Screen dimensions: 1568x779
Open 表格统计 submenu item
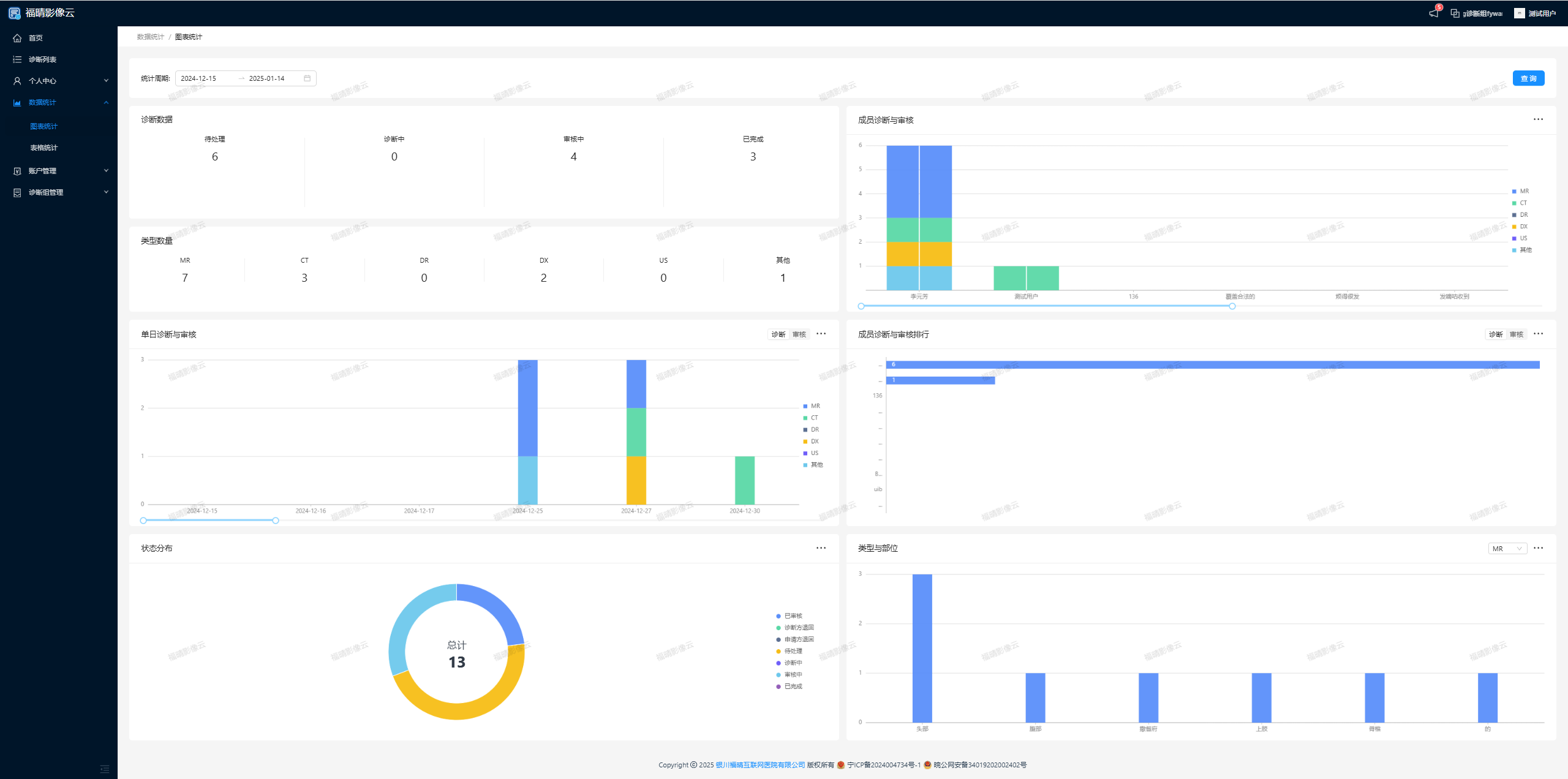(x=43, y=148)
